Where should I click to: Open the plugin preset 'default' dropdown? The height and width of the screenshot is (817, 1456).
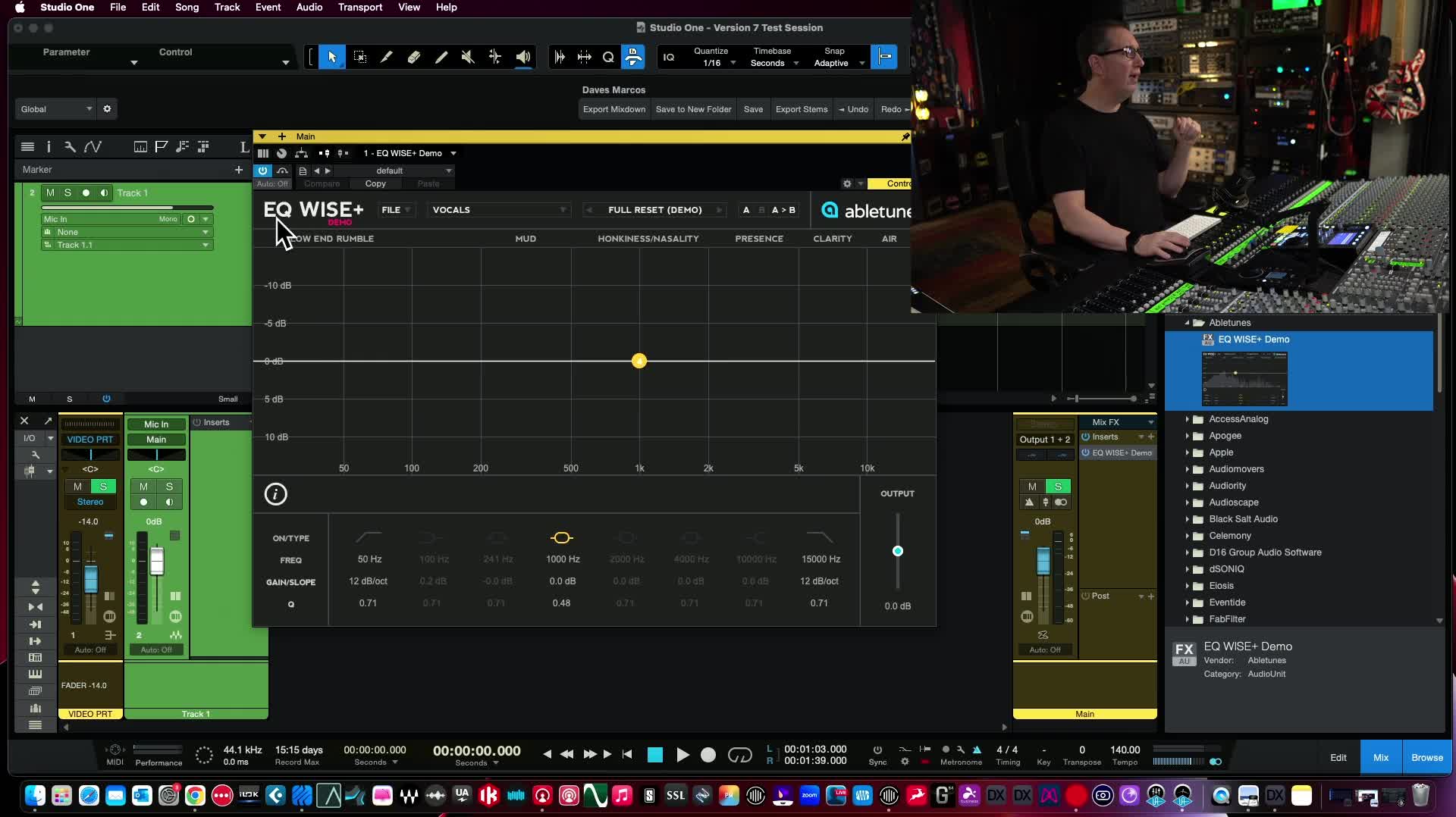[394, 171]
